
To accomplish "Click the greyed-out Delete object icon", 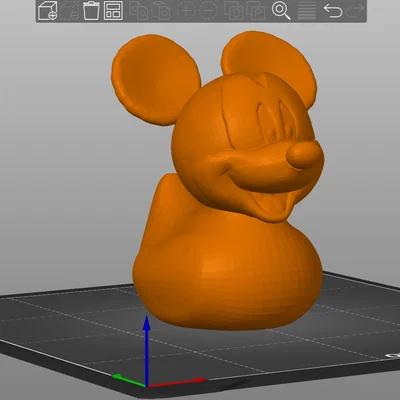I will tap(70, 10).
